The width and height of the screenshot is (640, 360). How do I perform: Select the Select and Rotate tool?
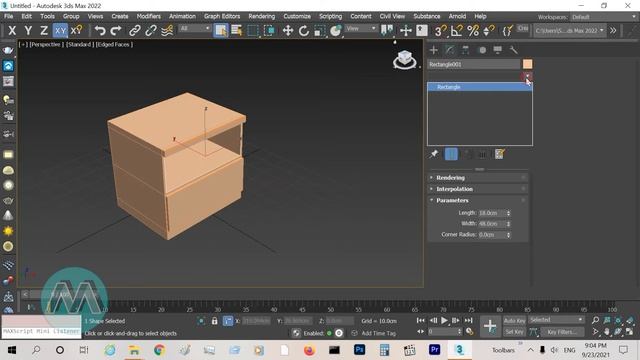click(x=304, y=31)
